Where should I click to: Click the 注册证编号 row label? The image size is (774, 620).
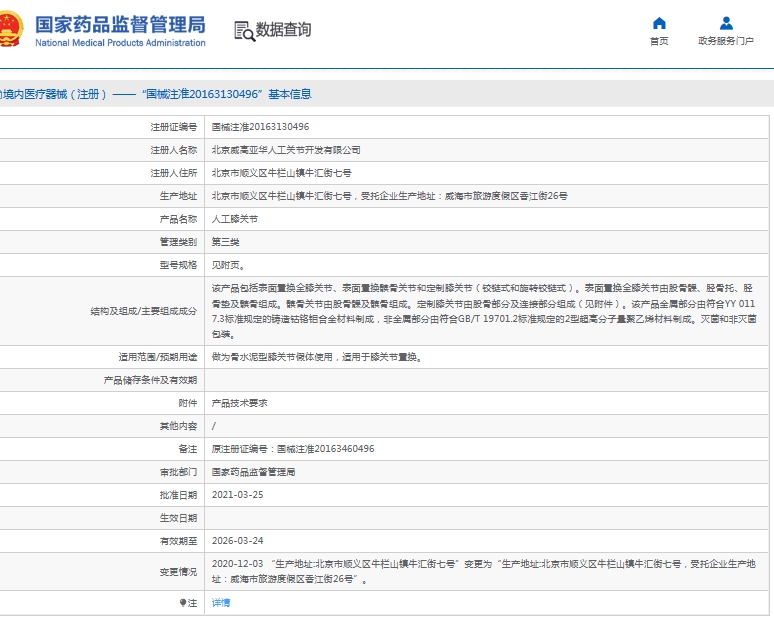coord(174,127)
